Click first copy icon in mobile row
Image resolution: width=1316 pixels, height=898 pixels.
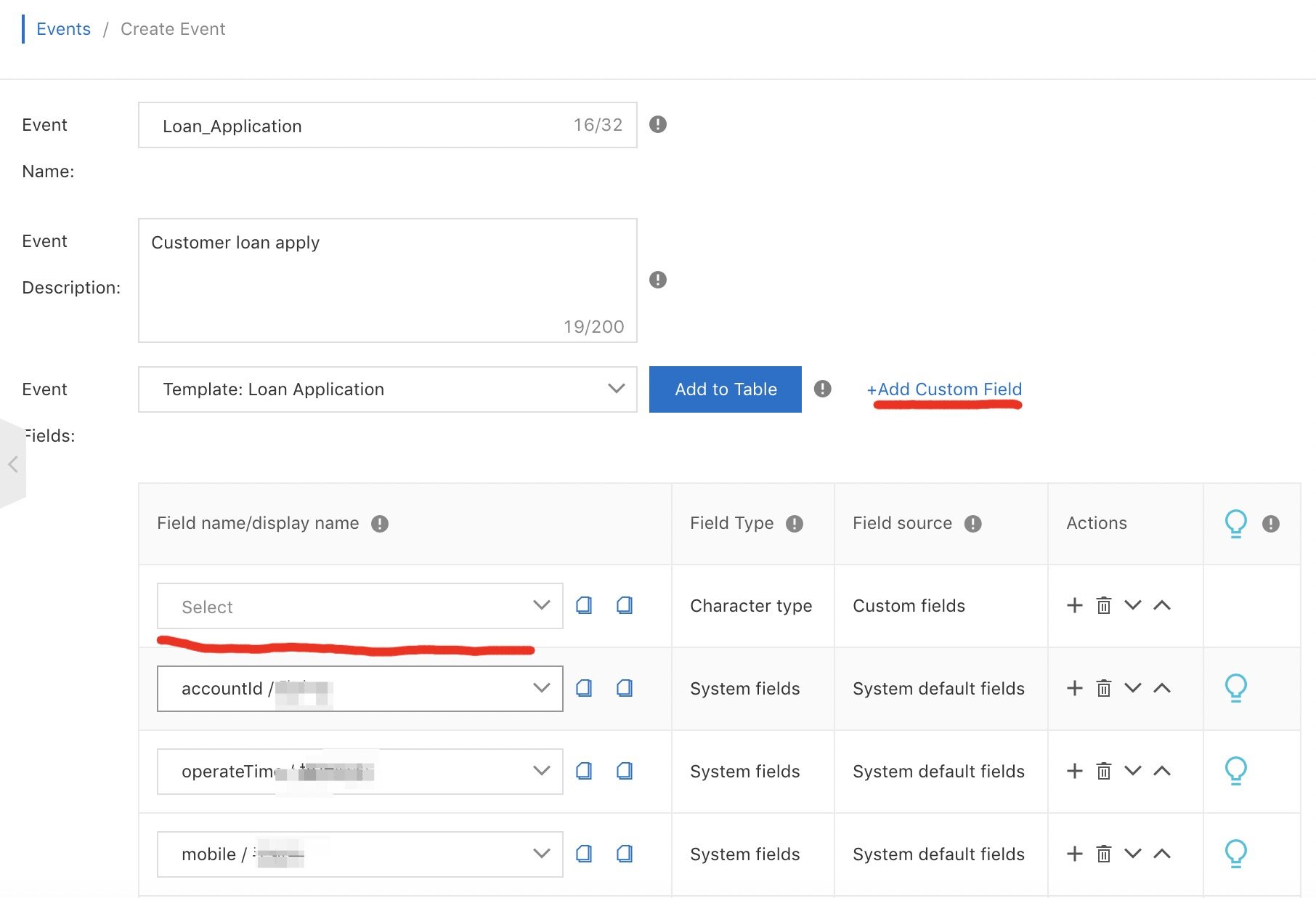(584, 854)
